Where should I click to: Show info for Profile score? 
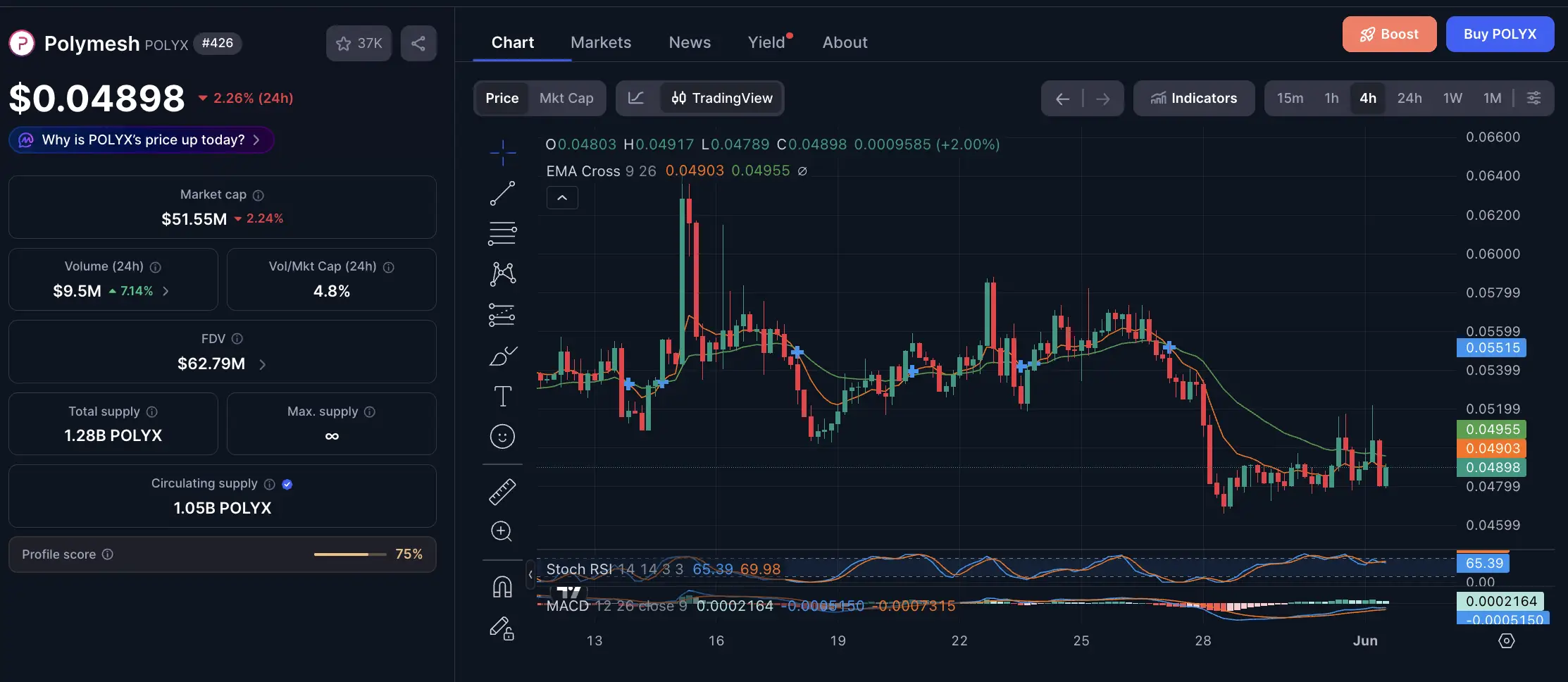108,554
